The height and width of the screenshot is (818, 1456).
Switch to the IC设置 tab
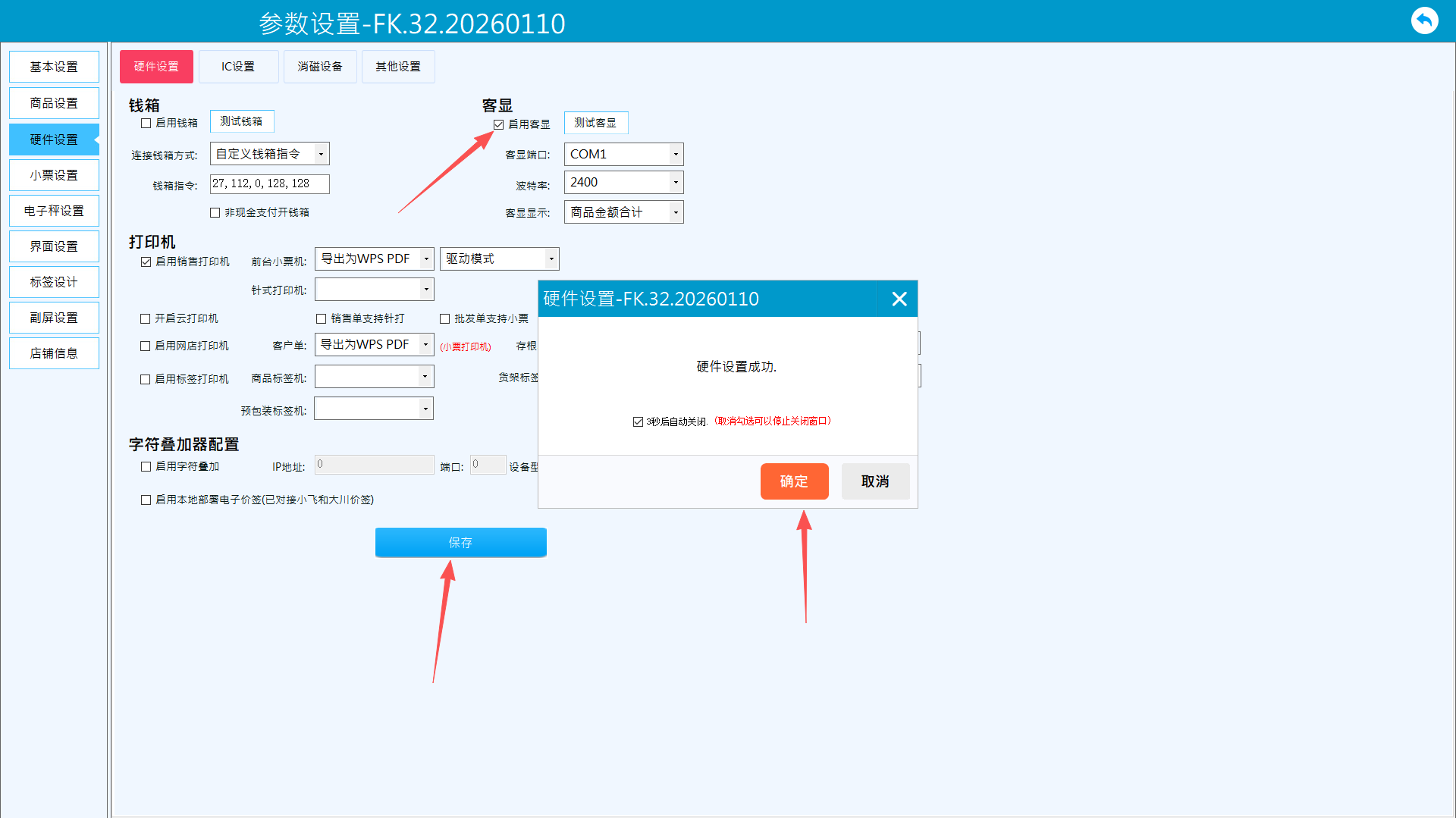pyautogui.click(x=238, y=67)
